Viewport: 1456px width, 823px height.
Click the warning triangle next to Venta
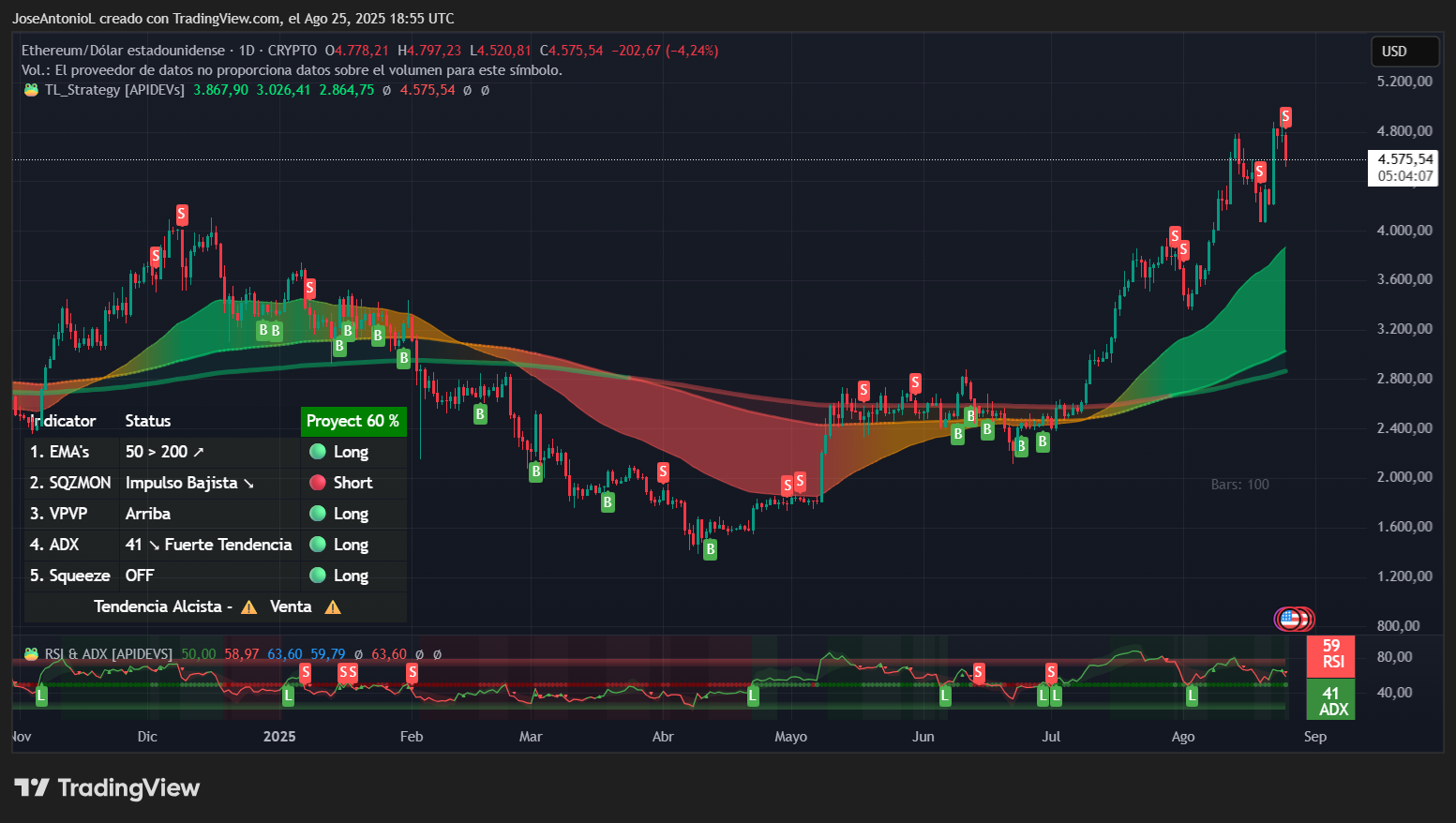(x=332, y=607)
